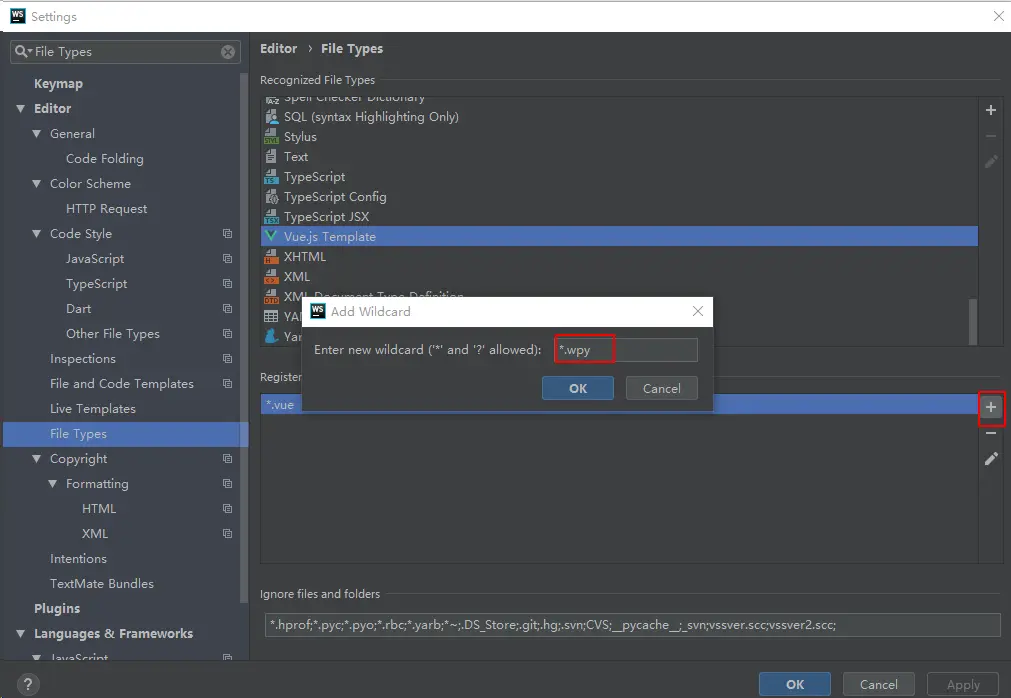
Task: Click the recognized file types scrollbar
Action: pyautogui.click(x=973, y=321)
